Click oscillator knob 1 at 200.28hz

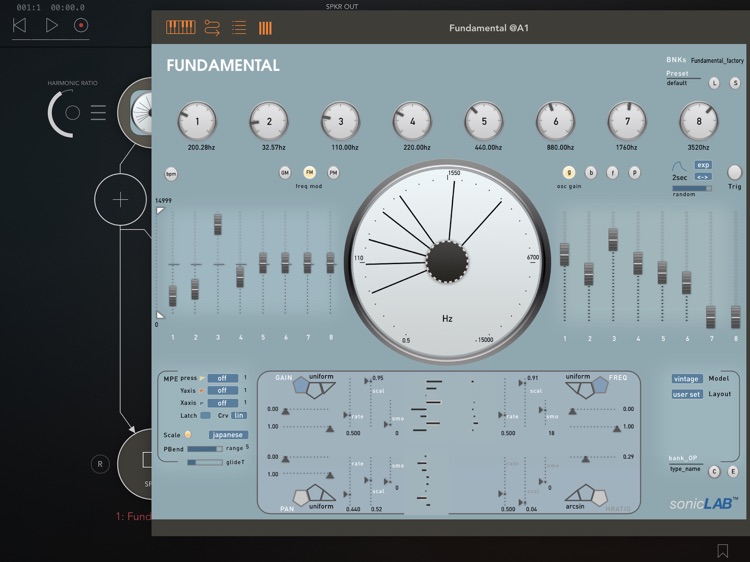(197, 121)
